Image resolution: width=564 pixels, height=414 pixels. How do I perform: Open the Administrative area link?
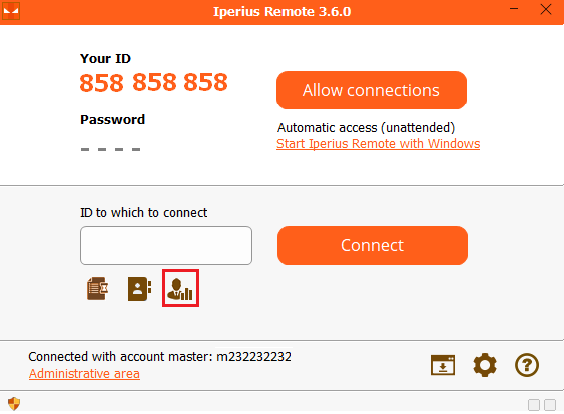[84, 374]
